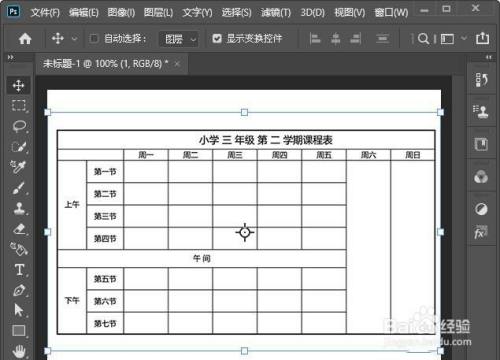Close the 未标题-1 document tab
Viewport: 500px width, 360px height.
(177, 64)
